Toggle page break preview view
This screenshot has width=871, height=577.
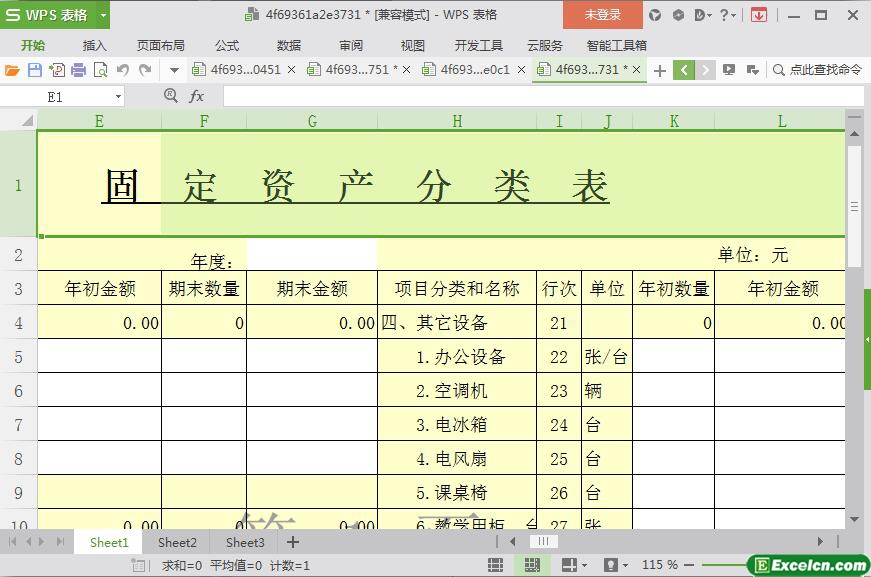click(531, 565)
